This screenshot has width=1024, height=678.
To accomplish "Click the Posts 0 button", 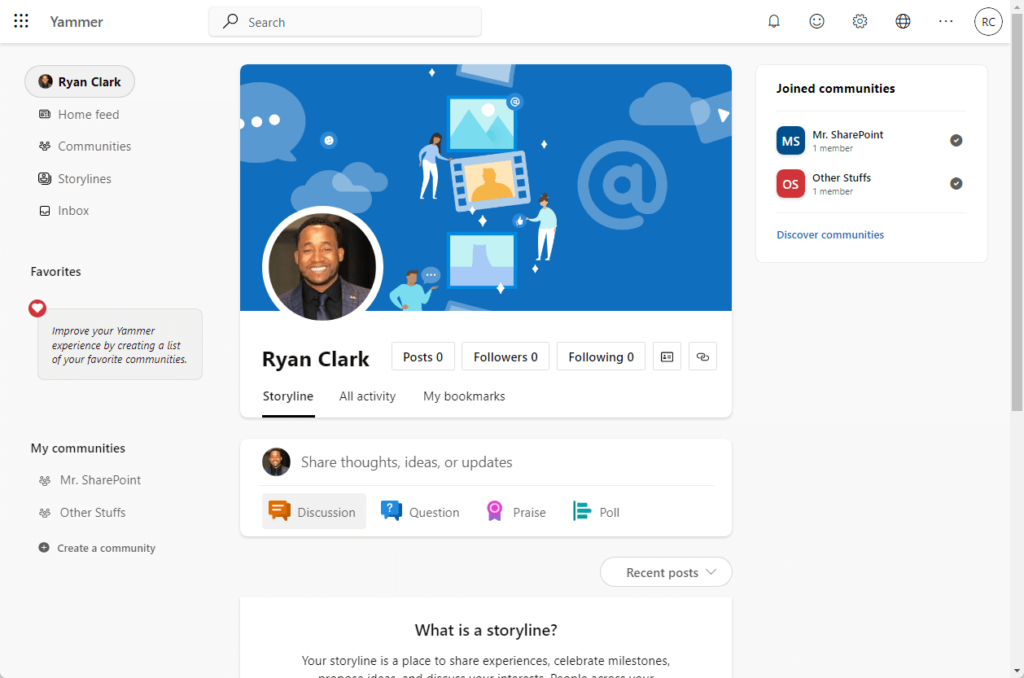I will pyautogui.click(x=423, y=357).
